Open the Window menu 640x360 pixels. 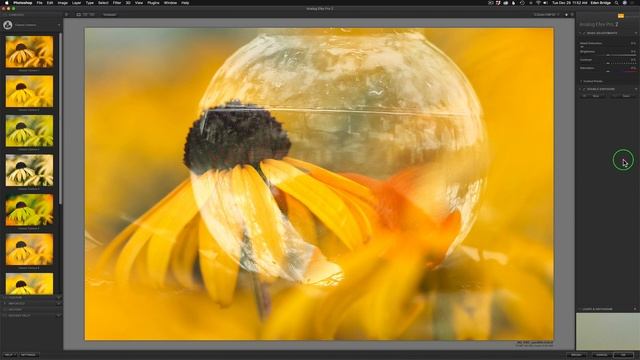tap(170, 3)
